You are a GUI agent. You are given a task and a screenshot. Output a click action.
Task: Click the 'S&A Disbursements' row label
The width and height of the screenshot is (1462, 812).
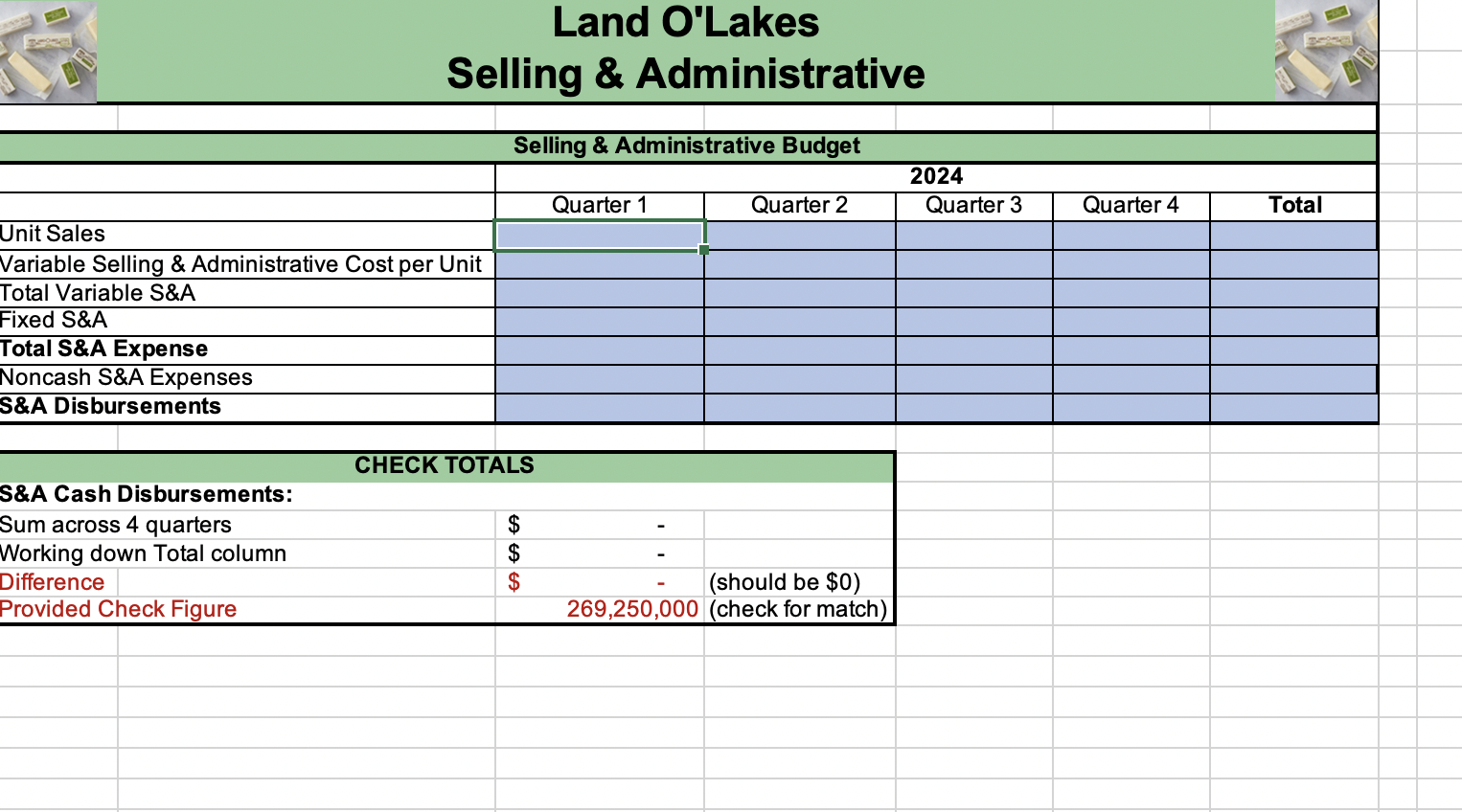pyautogui.click(x=110, y=406)
